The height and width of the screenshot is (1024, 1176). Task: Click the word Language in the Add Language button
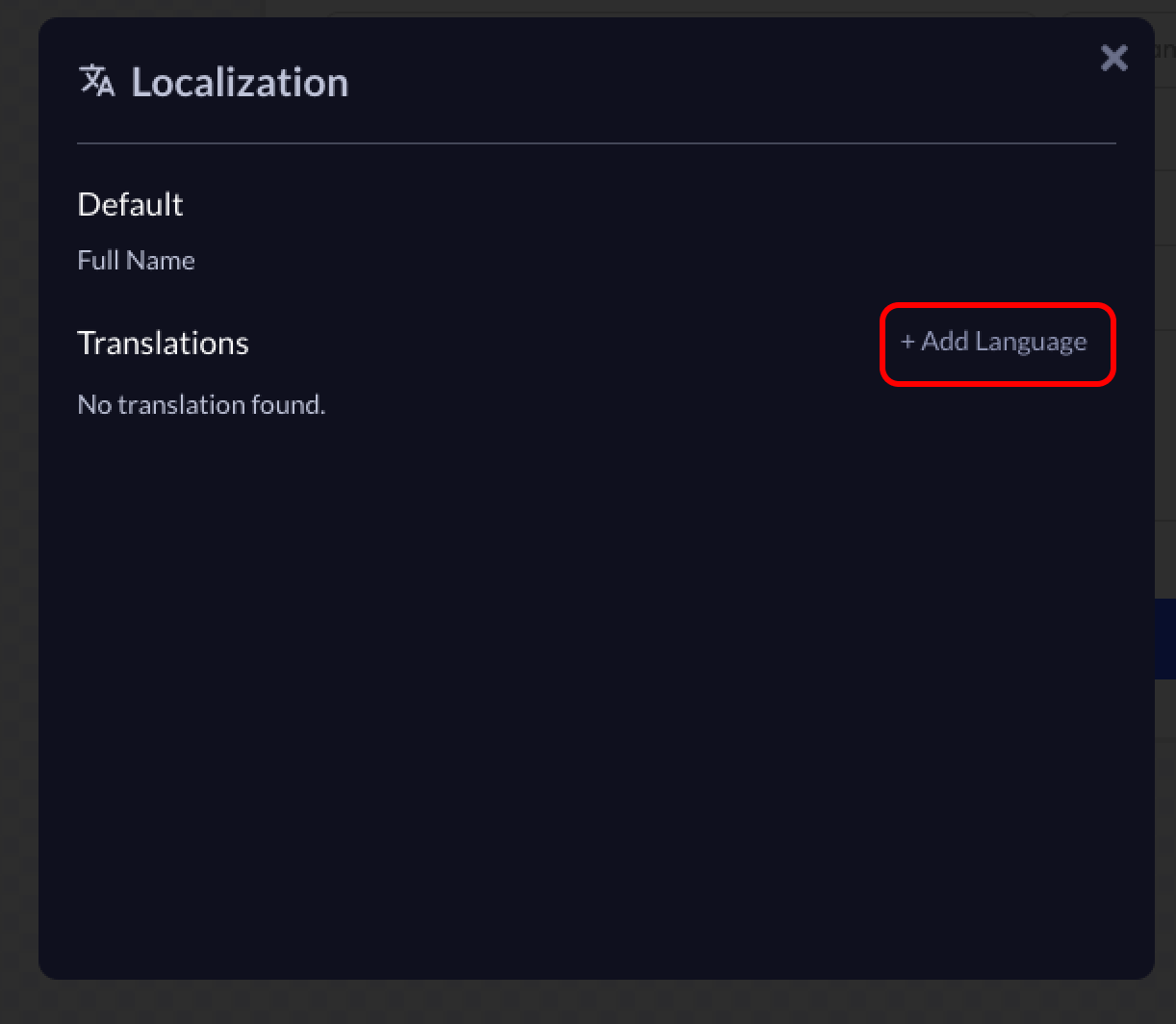pos(1031,342)
